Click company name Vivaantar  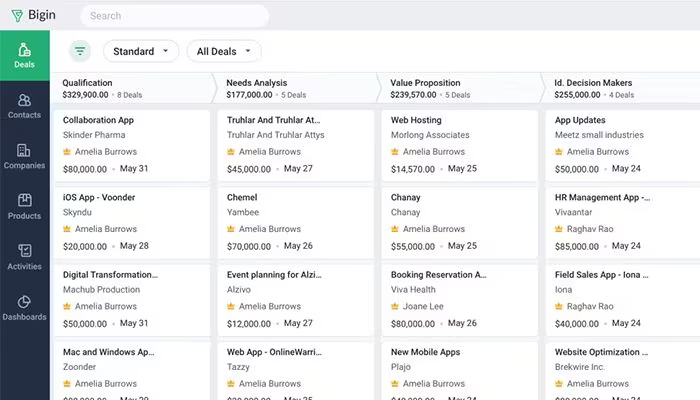pyautogui.click(x=573, y=212)
